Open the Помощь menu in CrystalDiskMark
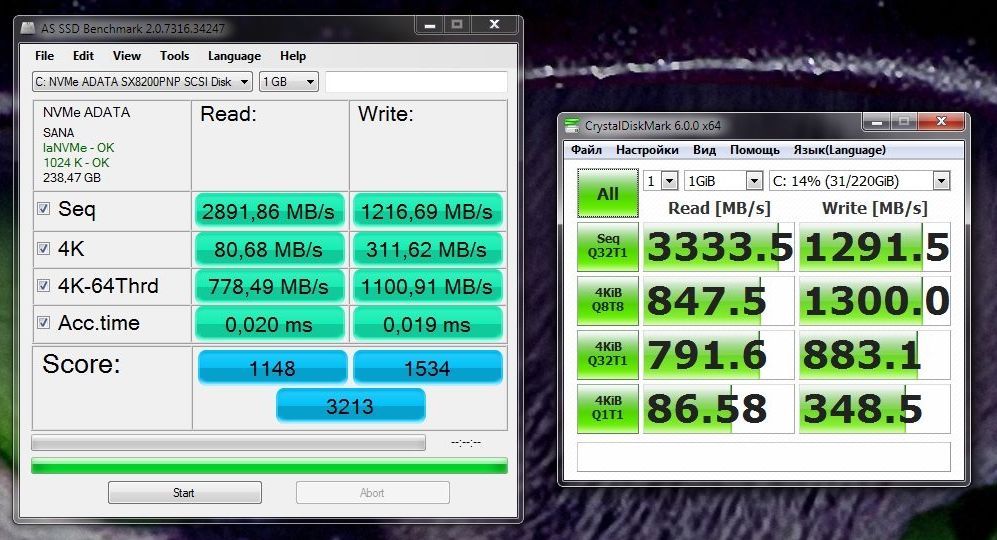Screen dimensions: 997x540 [x=754, y=150]
